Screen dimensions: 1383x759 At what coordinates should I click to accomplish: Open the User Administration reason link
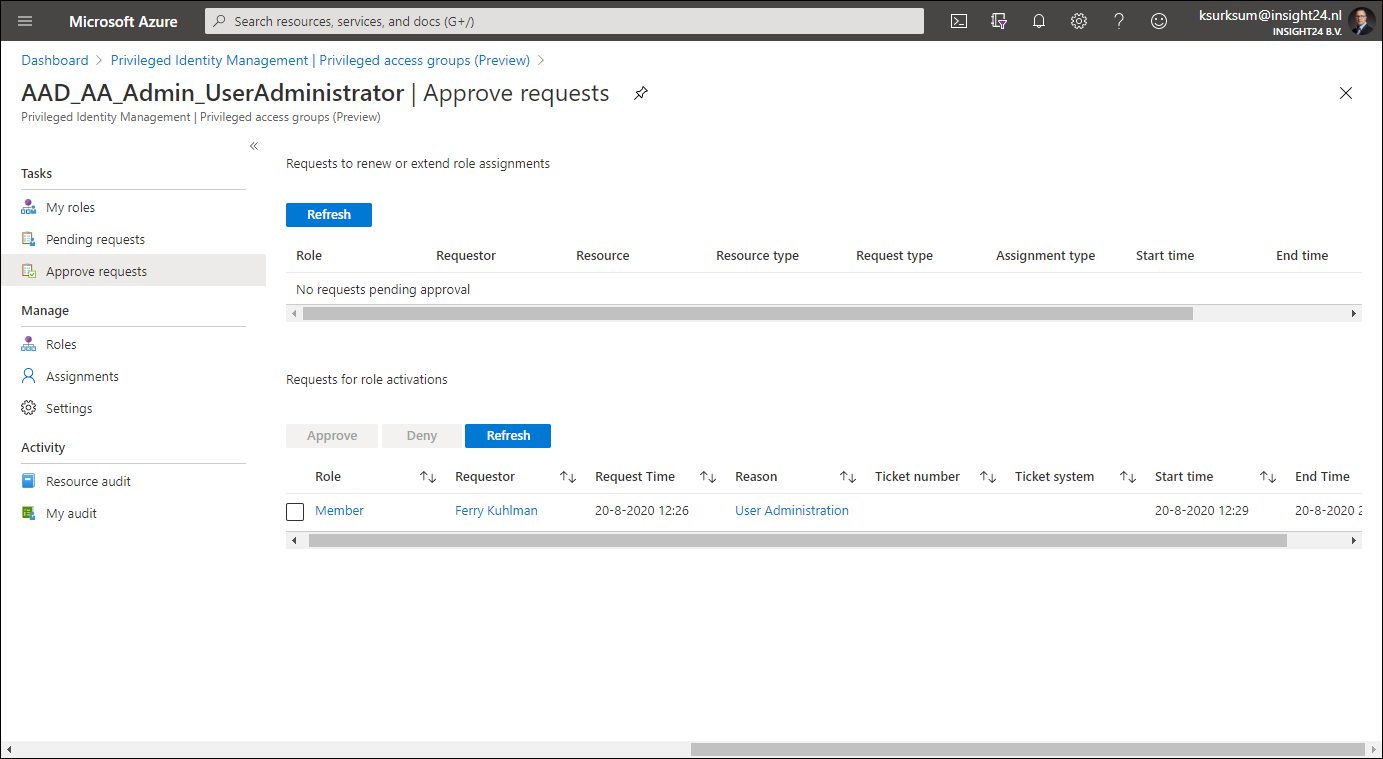pos(792,510)
